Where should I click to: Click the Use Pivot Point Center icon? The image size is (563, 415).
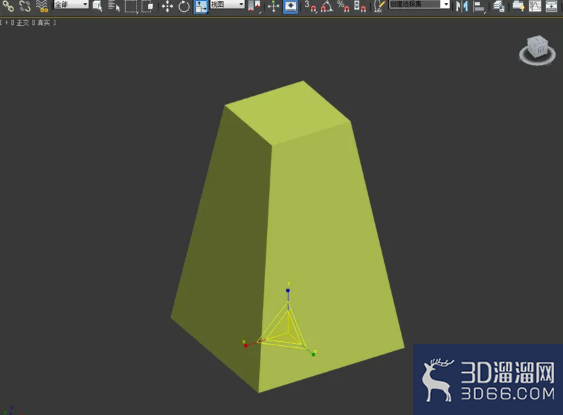(x=255, y=6)
